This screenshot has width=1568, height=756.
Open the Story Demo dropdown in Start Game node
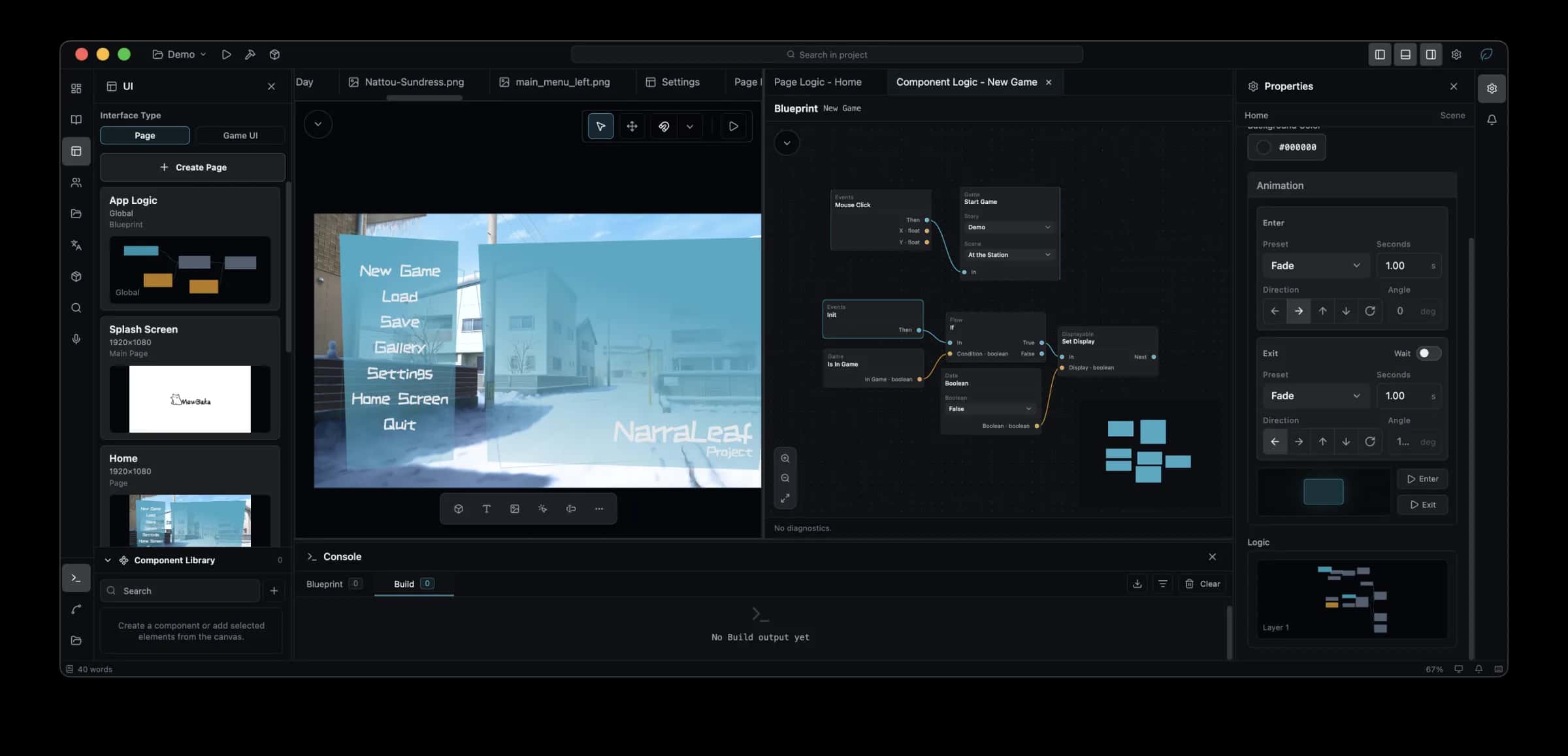point(1009,227)
